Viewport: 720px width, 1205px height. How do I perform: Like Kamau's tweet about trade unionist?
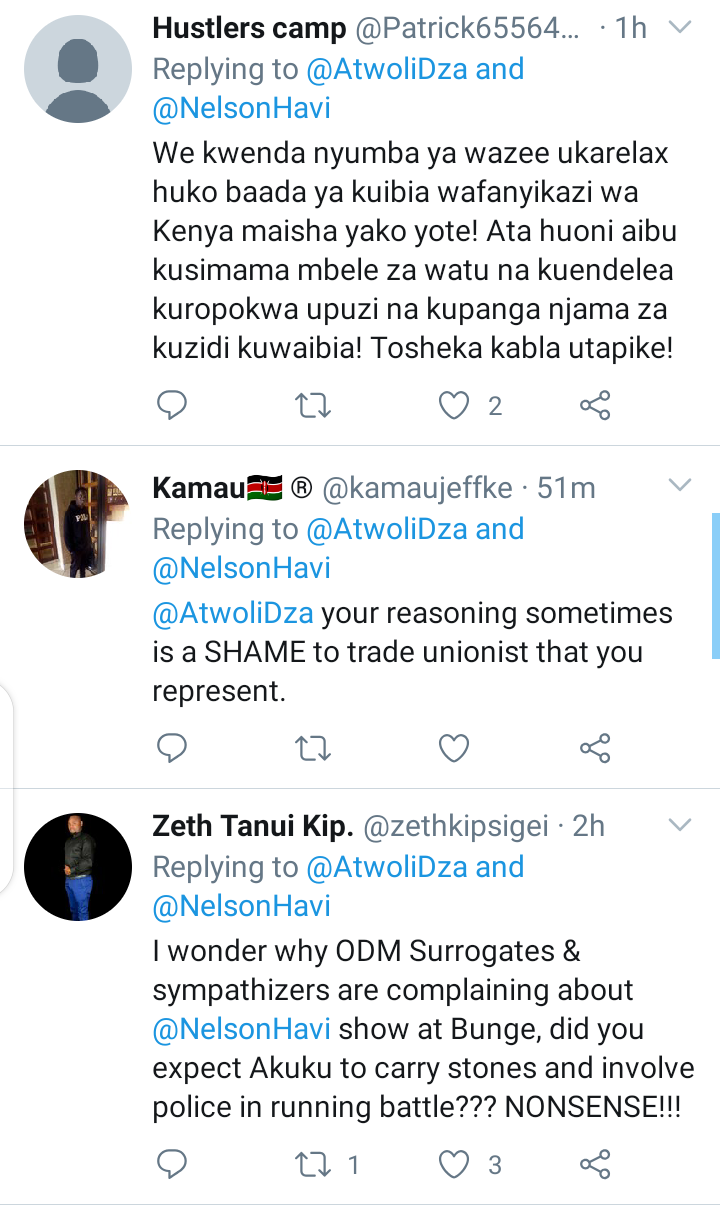coord(455,747)
